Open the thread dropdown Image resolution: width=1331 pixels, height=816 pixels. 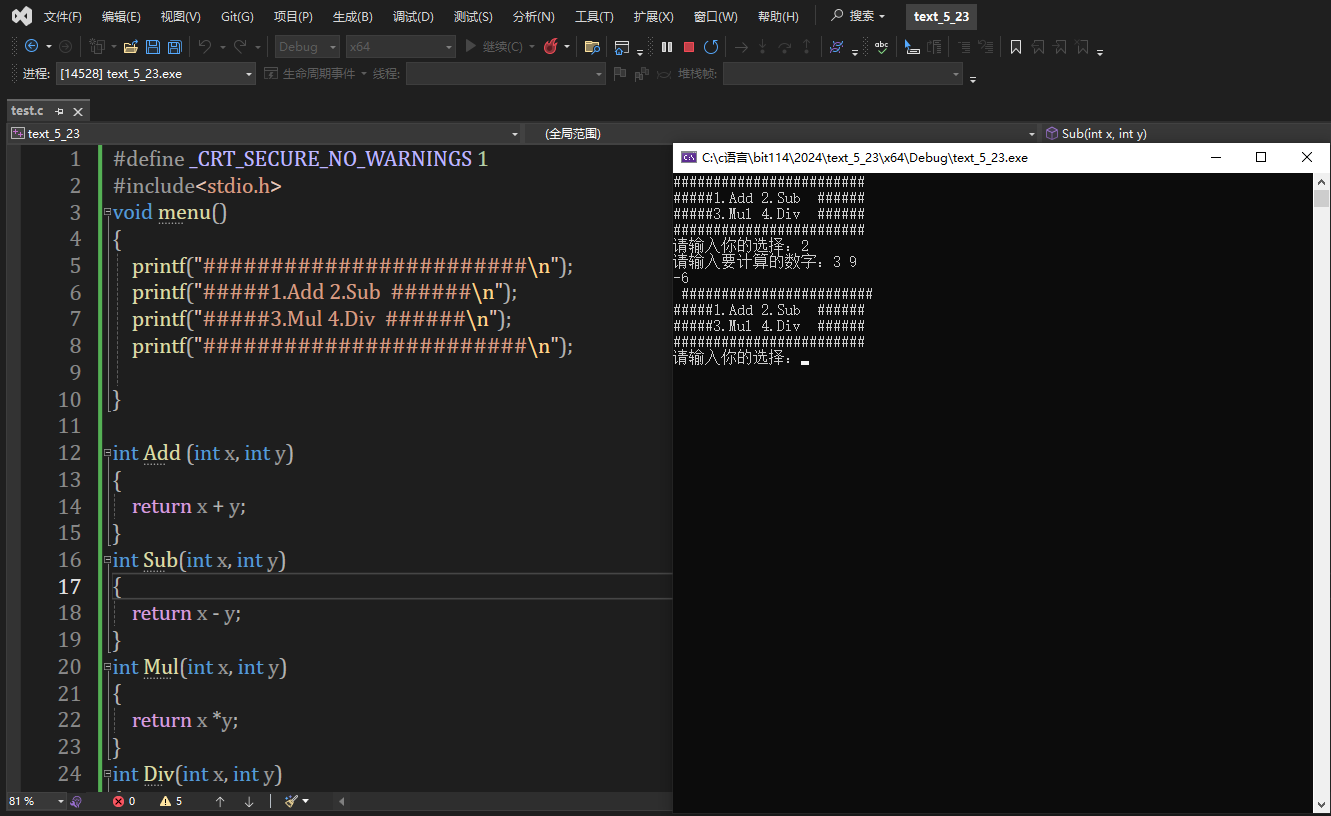click(x=505, y=73)
